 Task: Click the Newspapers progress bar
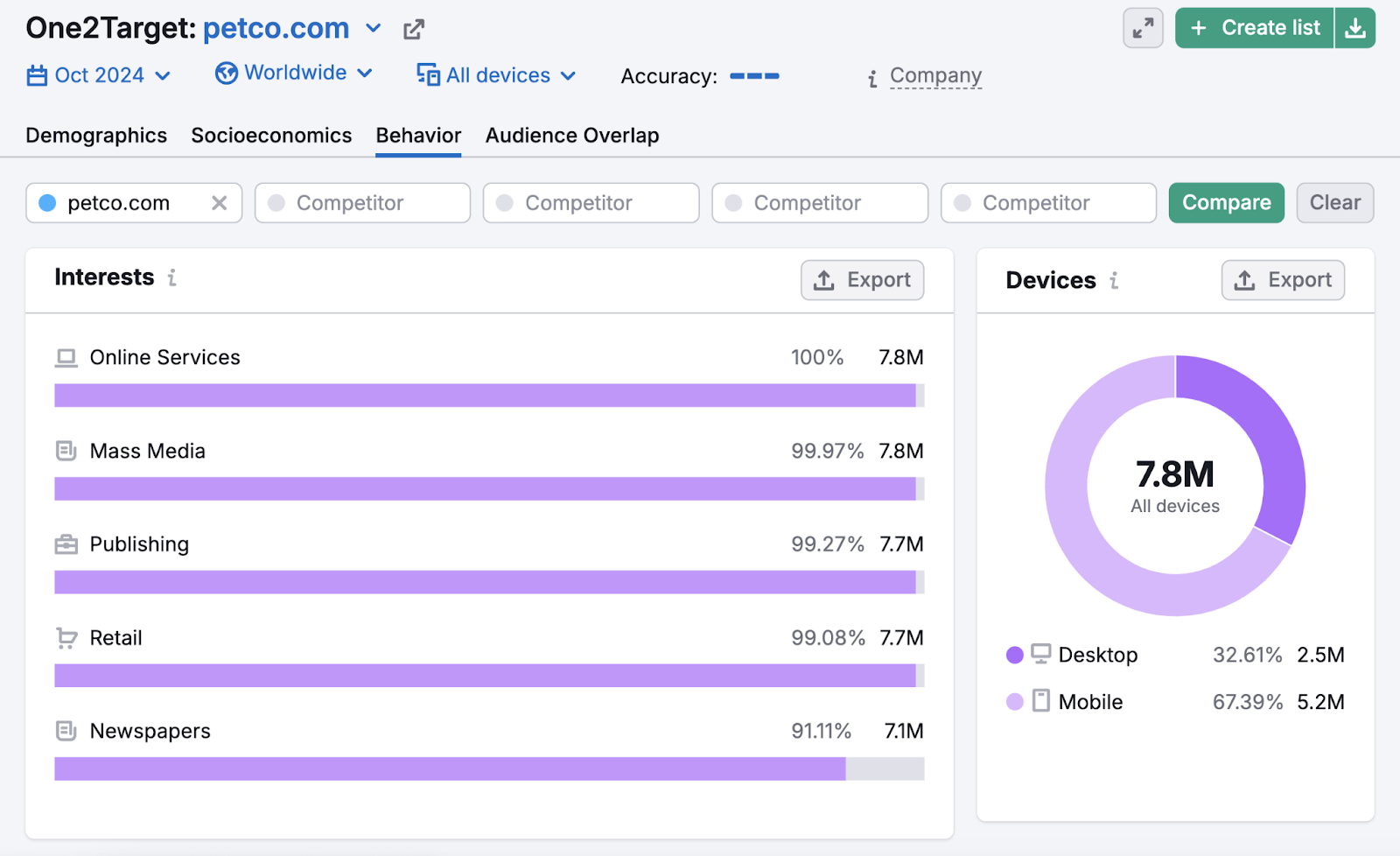click(489, 769)
